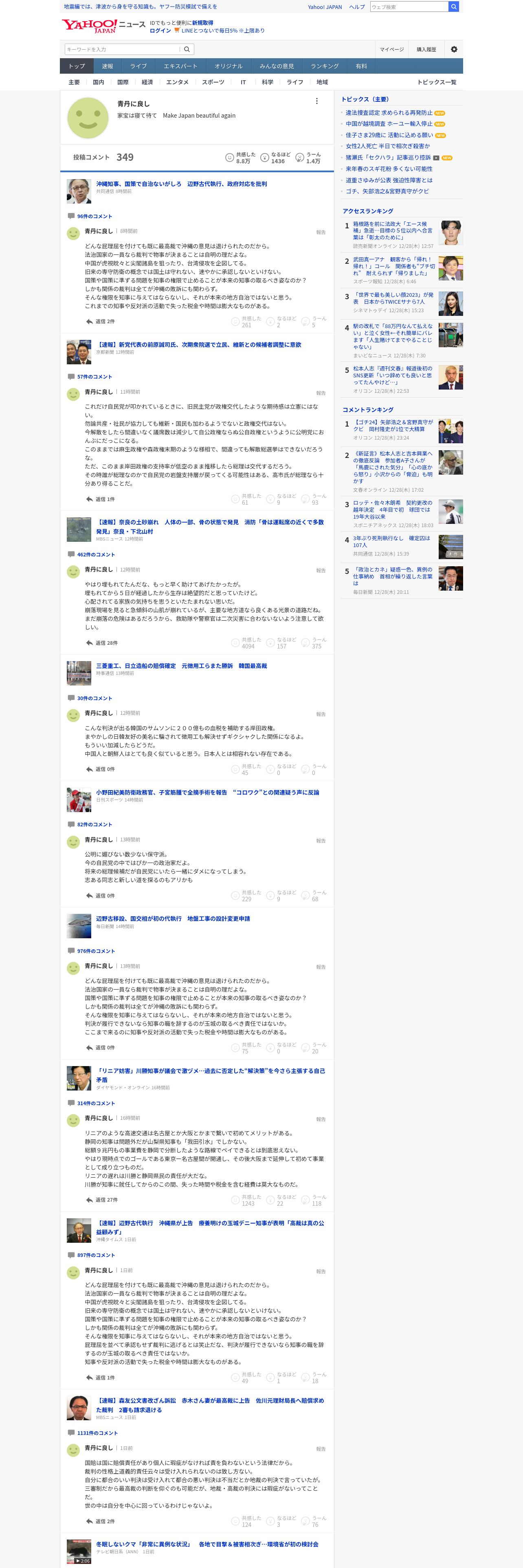
Task: Click inside the ウェブ検索 field
Action: [409, 7]
